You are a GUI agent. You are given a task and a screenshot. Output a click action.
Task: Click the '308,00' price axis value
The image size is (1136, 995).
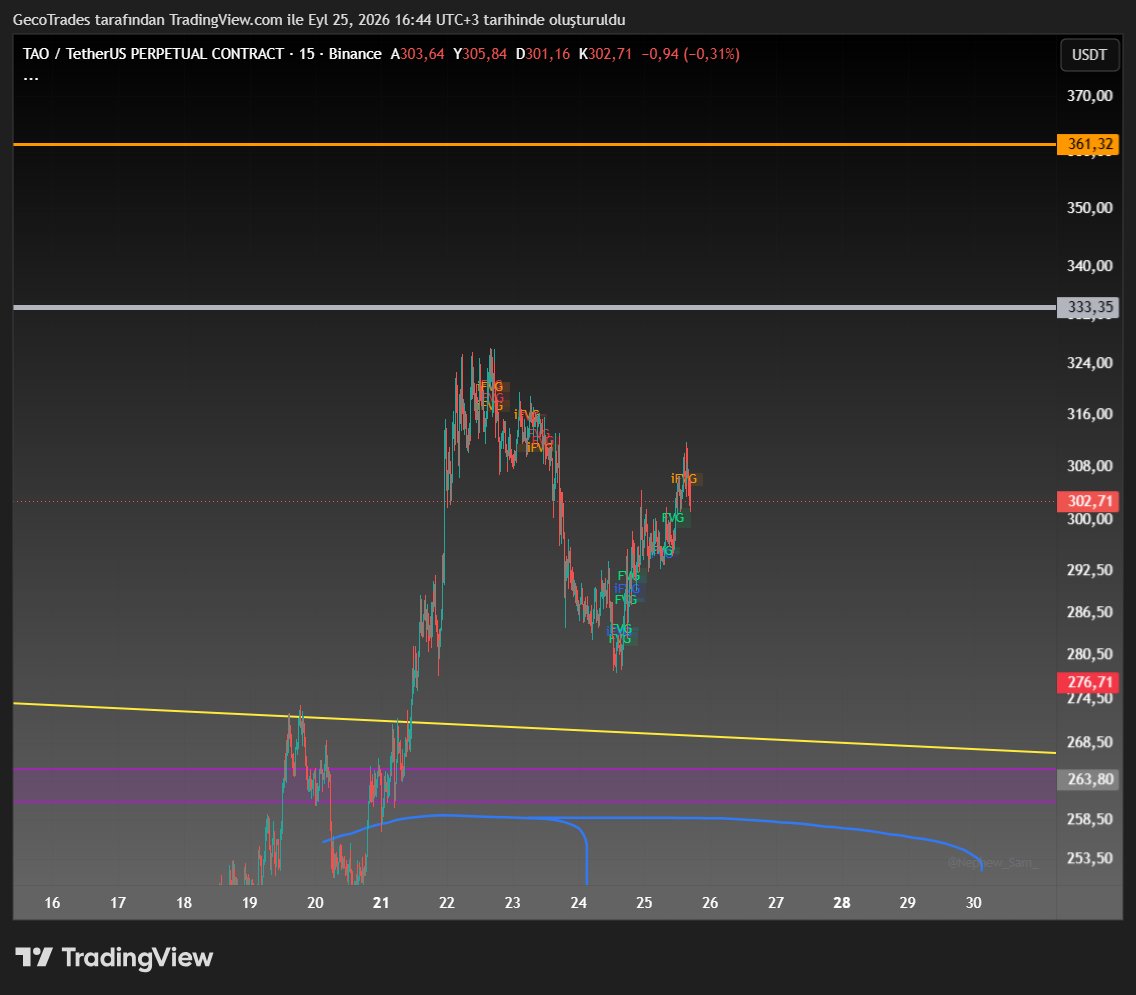1089,466
